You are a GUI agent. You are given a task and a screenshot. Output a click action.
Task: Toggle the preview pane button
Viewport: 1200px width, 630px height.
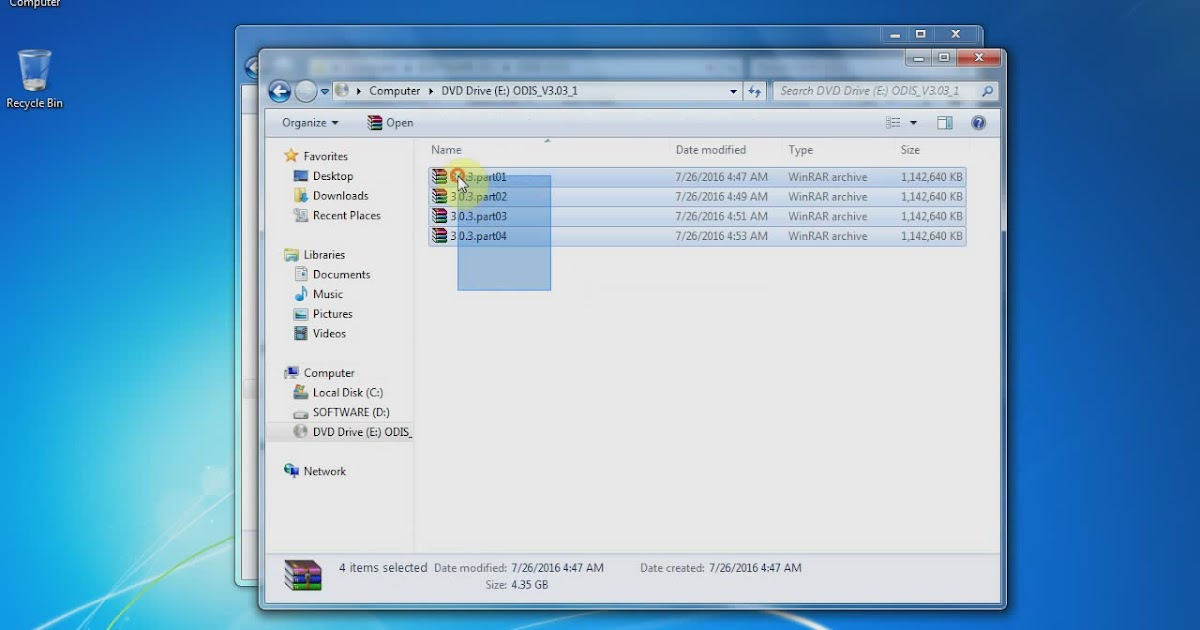pos(945,123)
